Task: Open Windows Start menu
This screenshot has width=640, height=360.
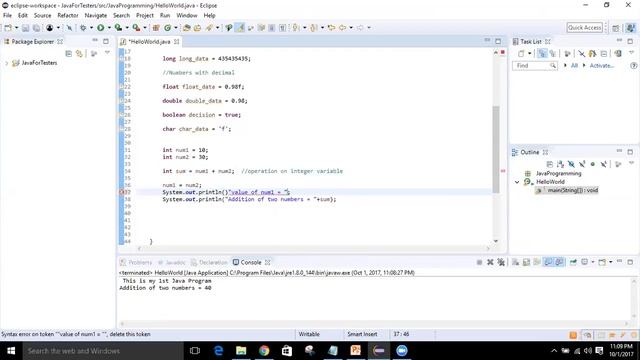Action: pyautogui.click(x=11, y=351)
